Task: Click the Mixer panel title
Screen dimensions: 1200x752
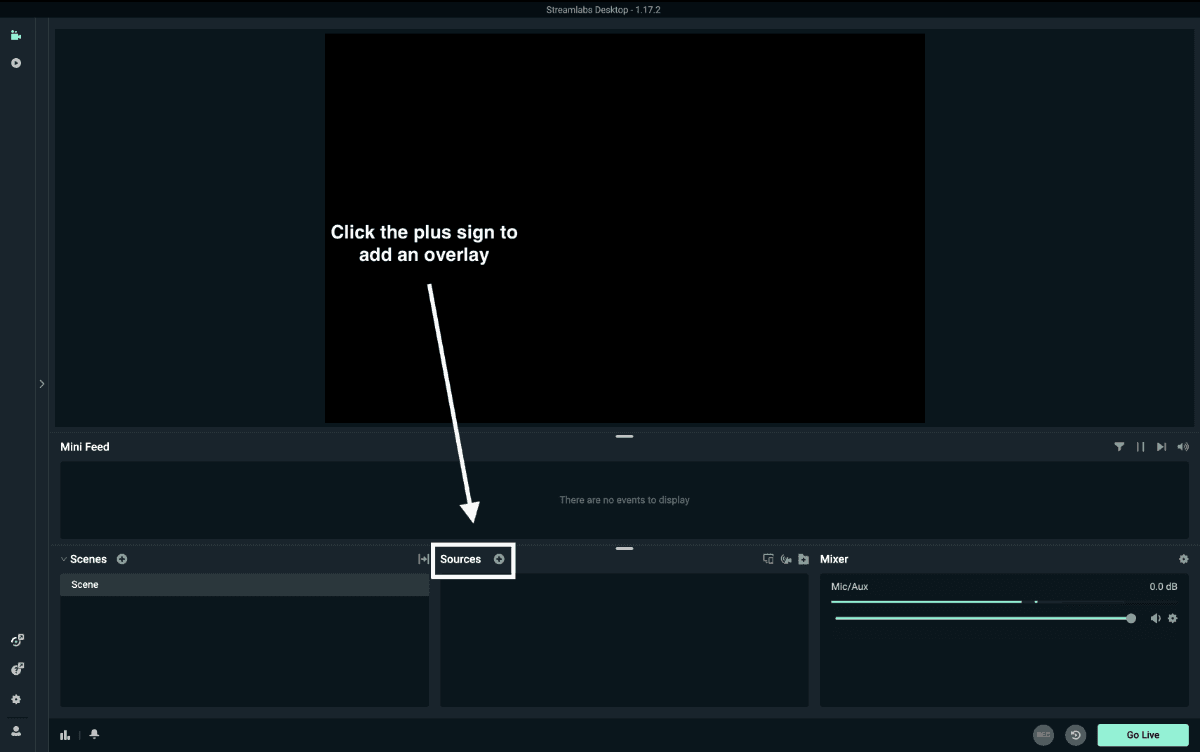Action: click(834, 559)
